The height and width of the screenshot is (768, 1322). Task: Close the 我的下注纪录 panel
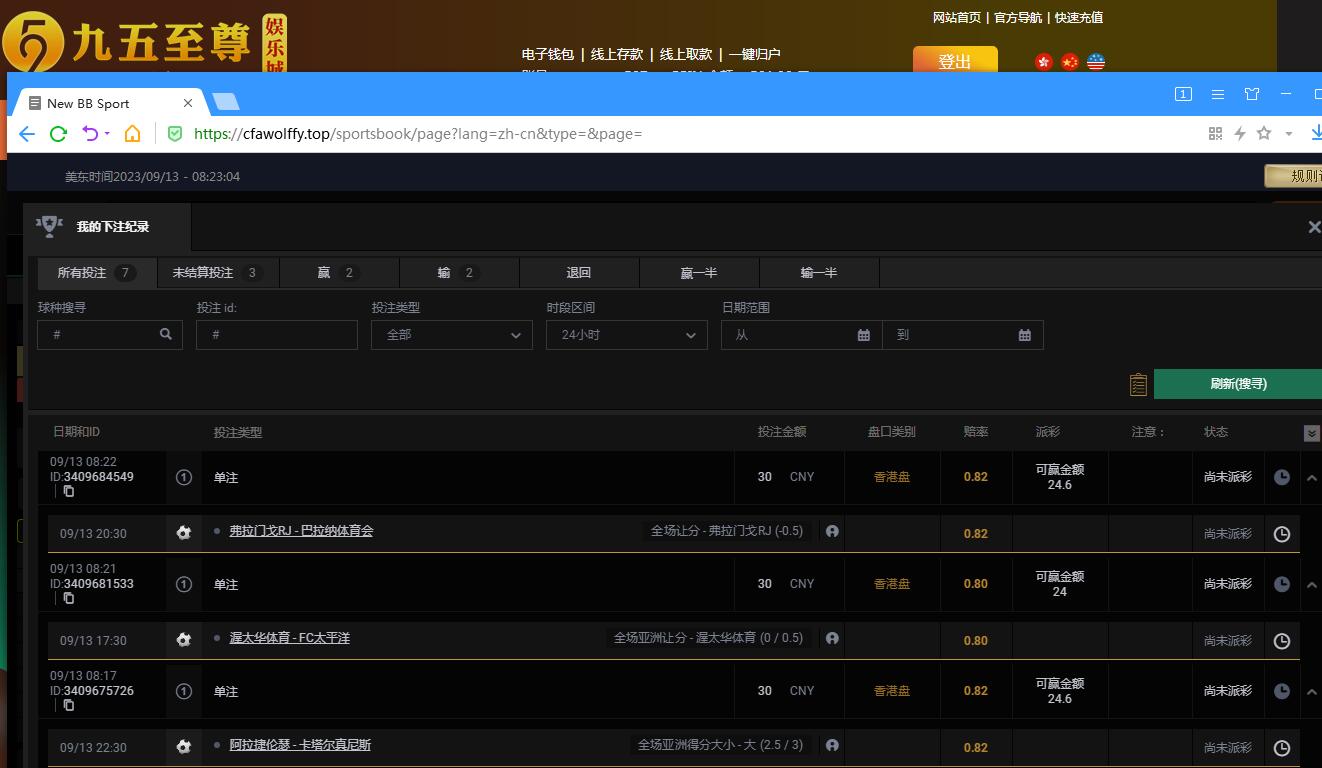point(1314,227)
